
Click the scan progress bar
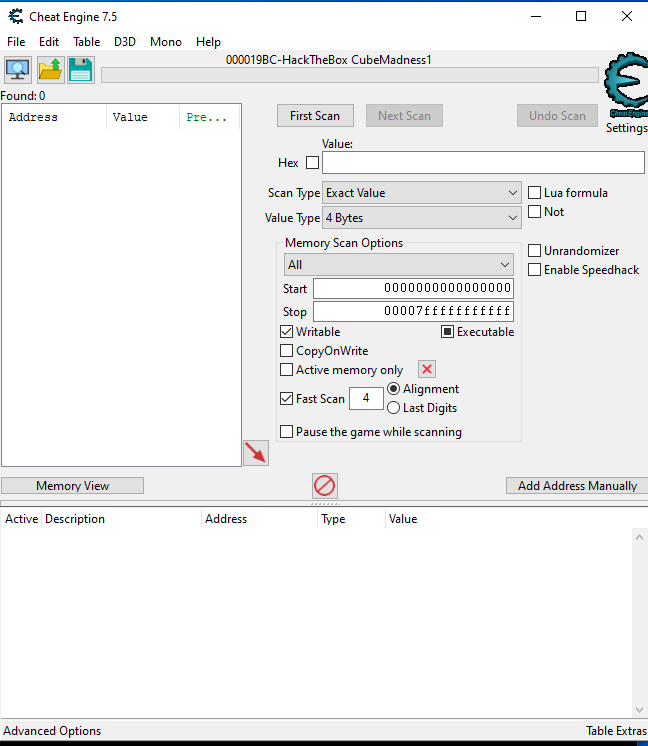350,75
